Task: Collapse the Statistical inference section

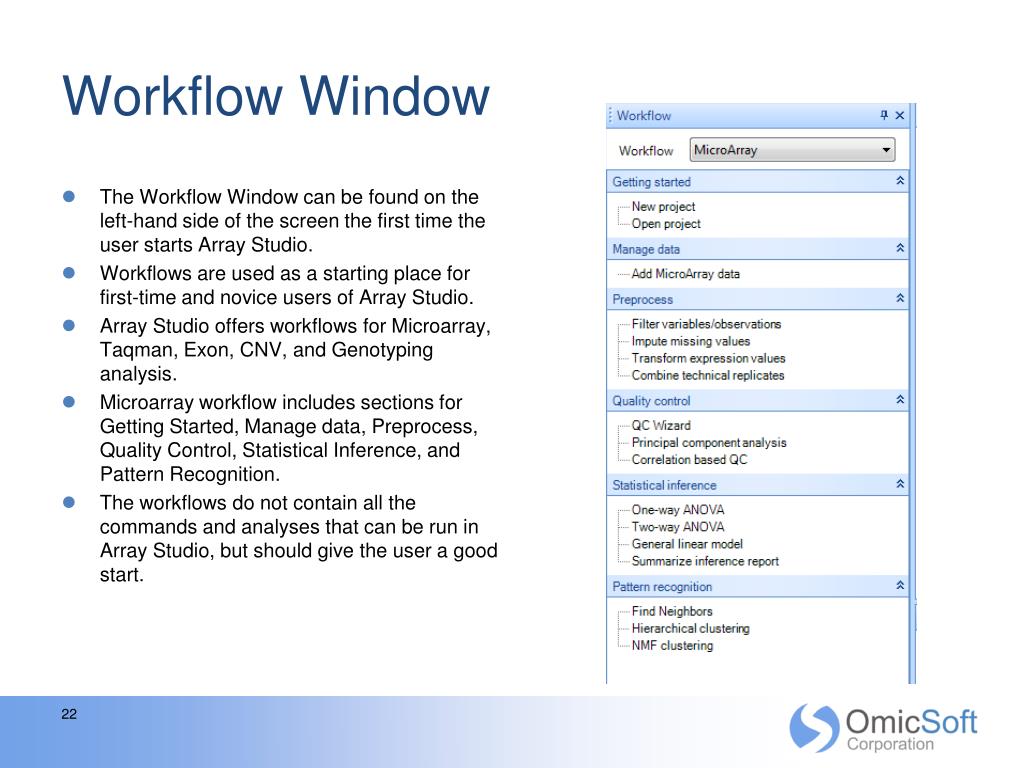Action: tap(900, 484)
